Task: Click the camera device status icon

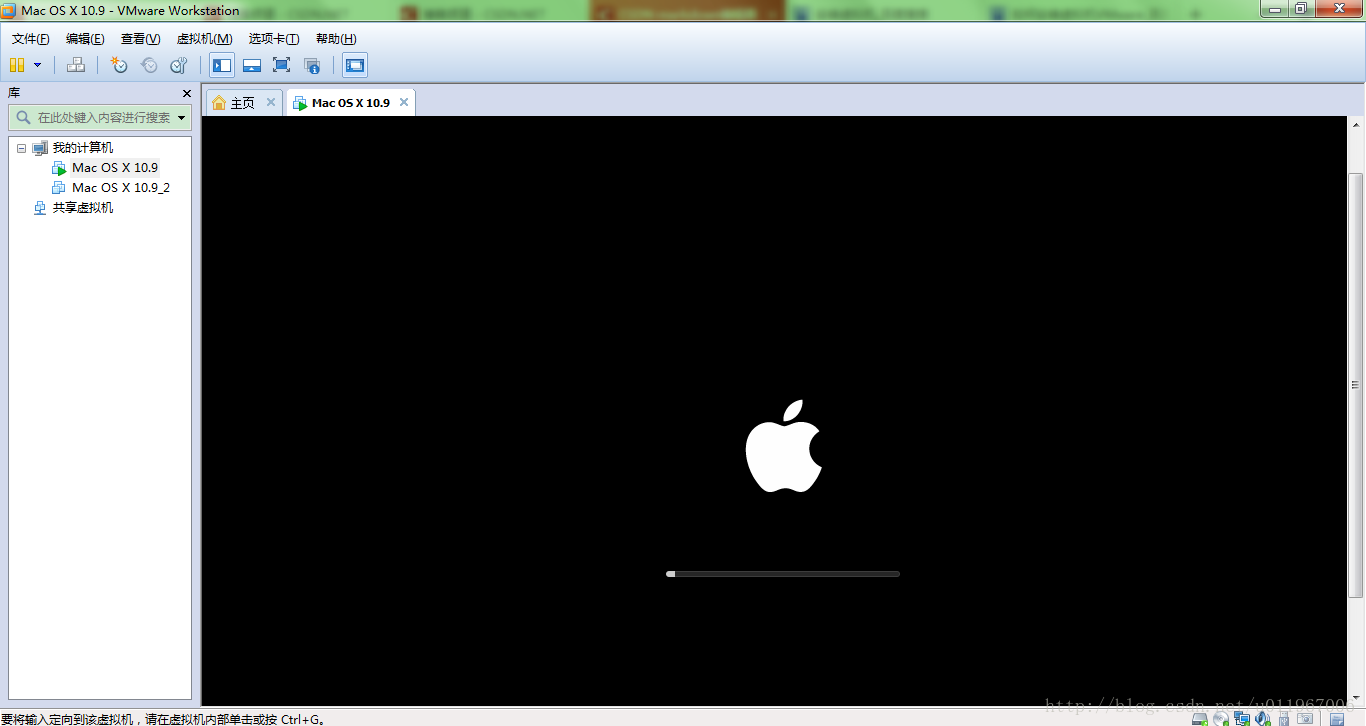Action: 1305,718
